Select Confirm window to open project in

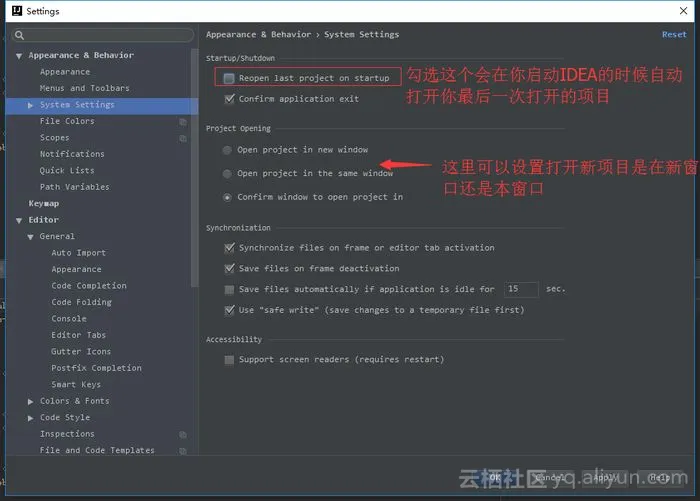coord(227,197)
